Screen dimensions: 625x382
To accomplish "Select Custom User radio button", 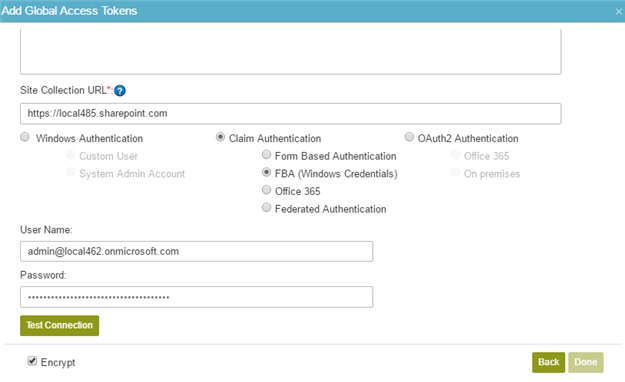I will pyautogui.click(x=71, y=155).
